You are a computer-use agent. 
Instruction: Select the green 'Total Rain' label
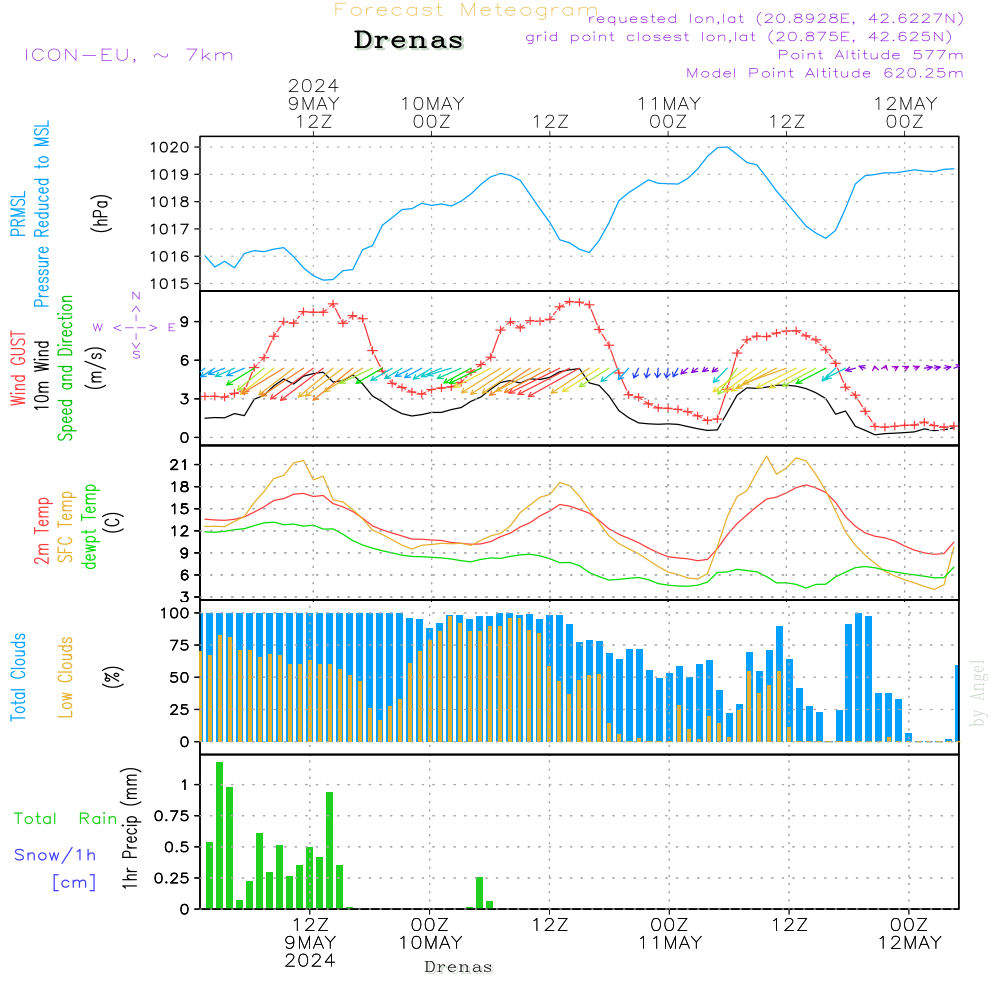pyautogui.click(x=66, y=818)
